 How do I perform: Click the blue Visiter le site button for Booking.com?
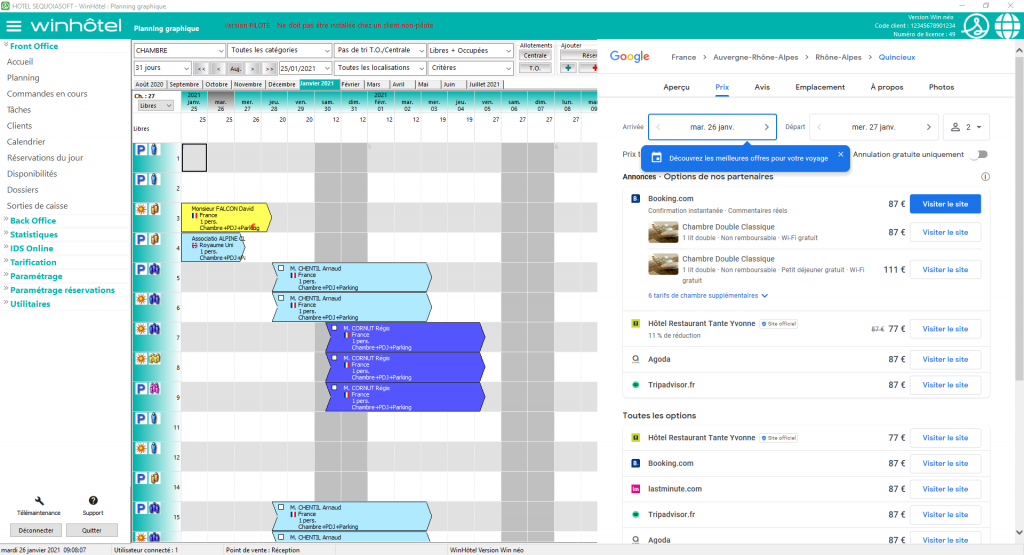(945, 204)
